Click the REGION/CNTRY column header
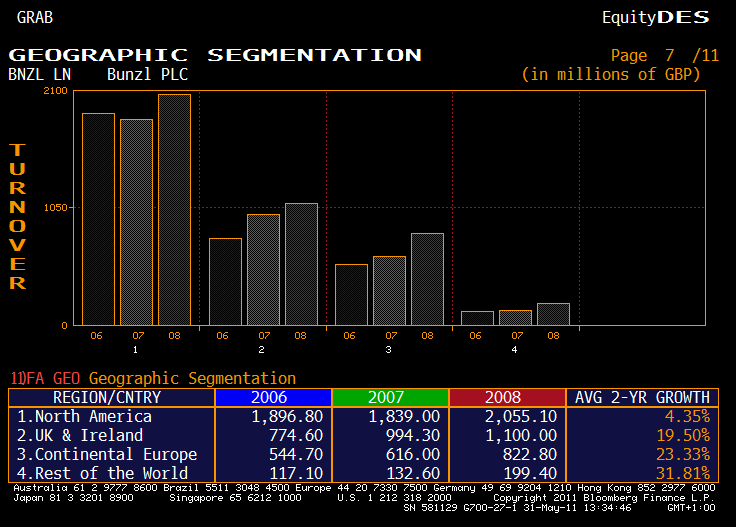 (110, 397)
